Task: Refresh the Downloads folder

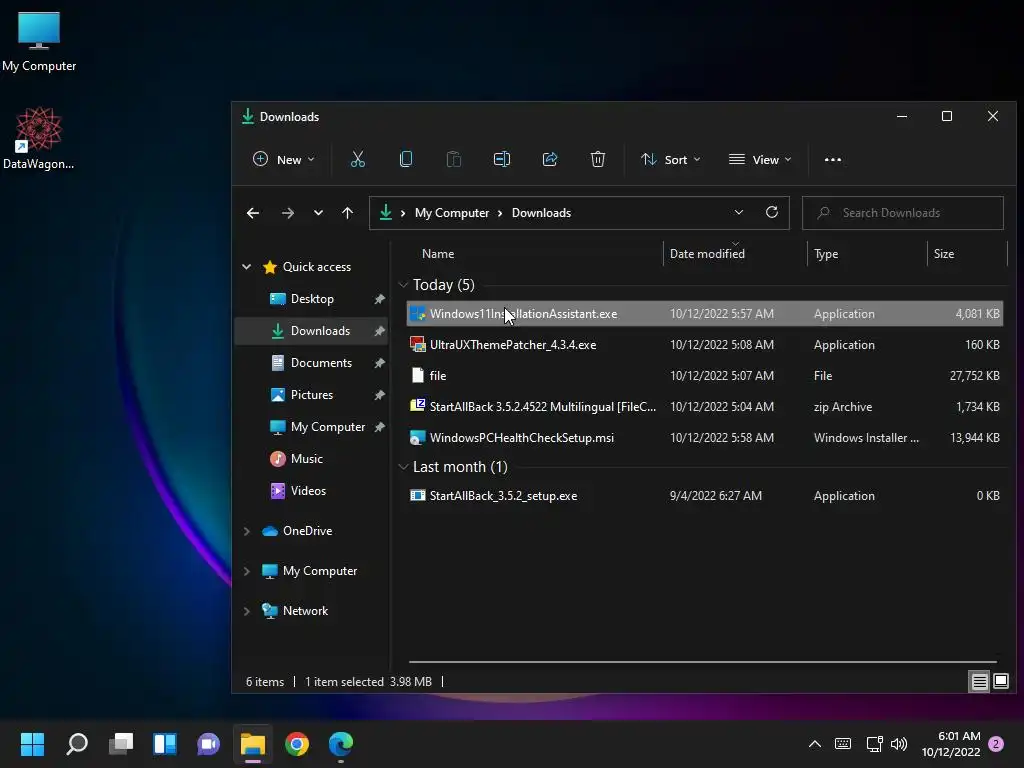Action: (x=772, y=212)
